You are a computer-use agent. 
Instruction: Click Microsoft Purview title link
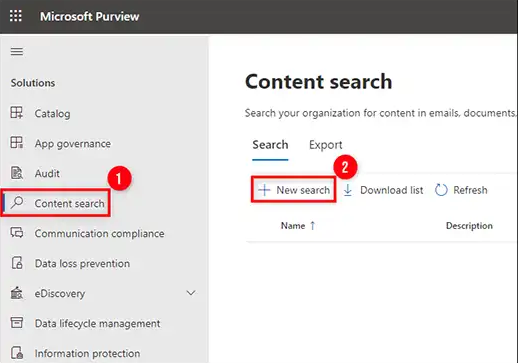pyautogui.click(x=89, y=16)
